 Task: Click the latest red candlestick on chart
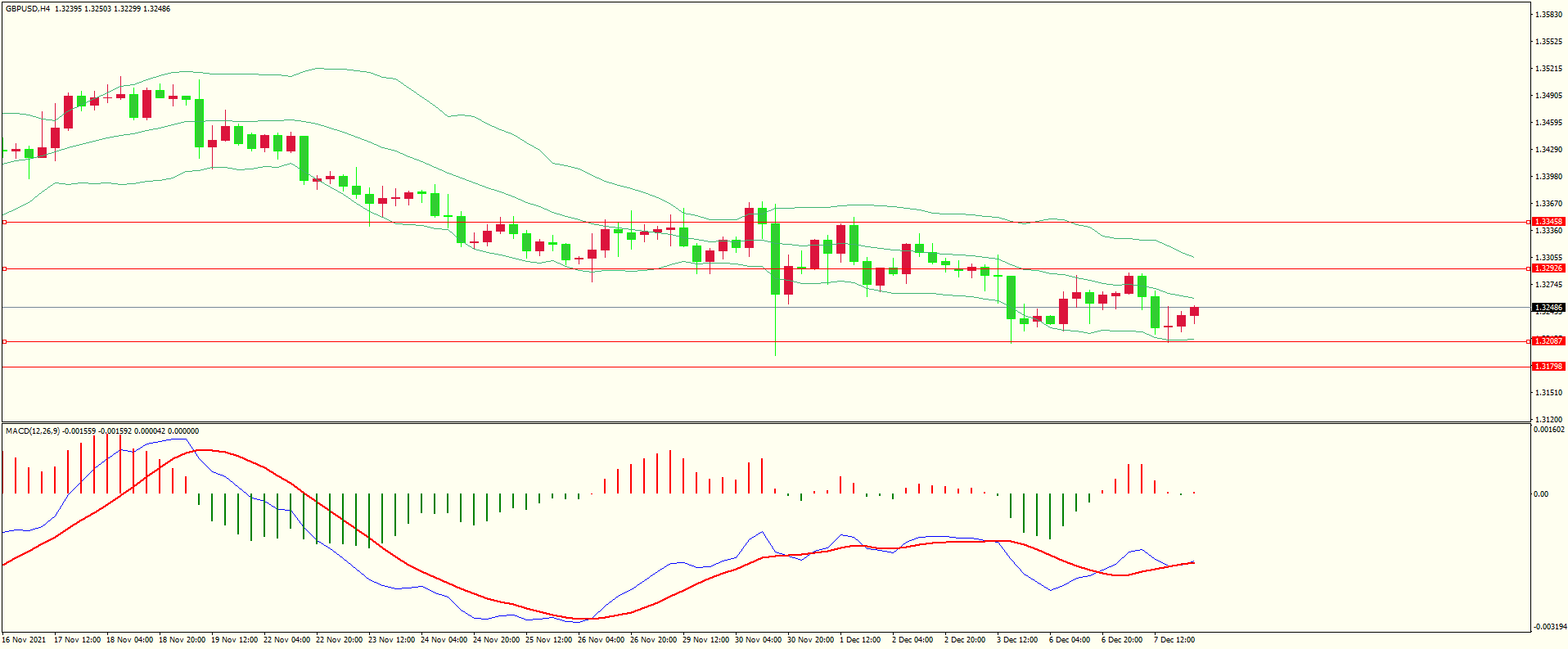tap(1195, 311)
